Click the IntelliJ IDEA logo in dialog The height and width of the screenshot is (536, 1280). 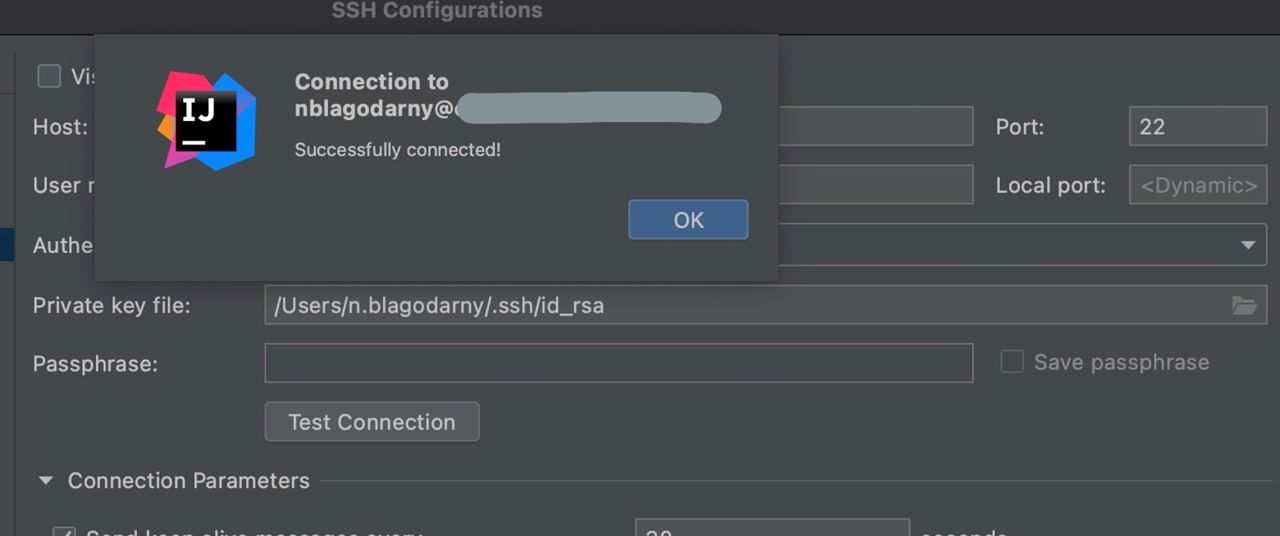(x=207, y=120)
